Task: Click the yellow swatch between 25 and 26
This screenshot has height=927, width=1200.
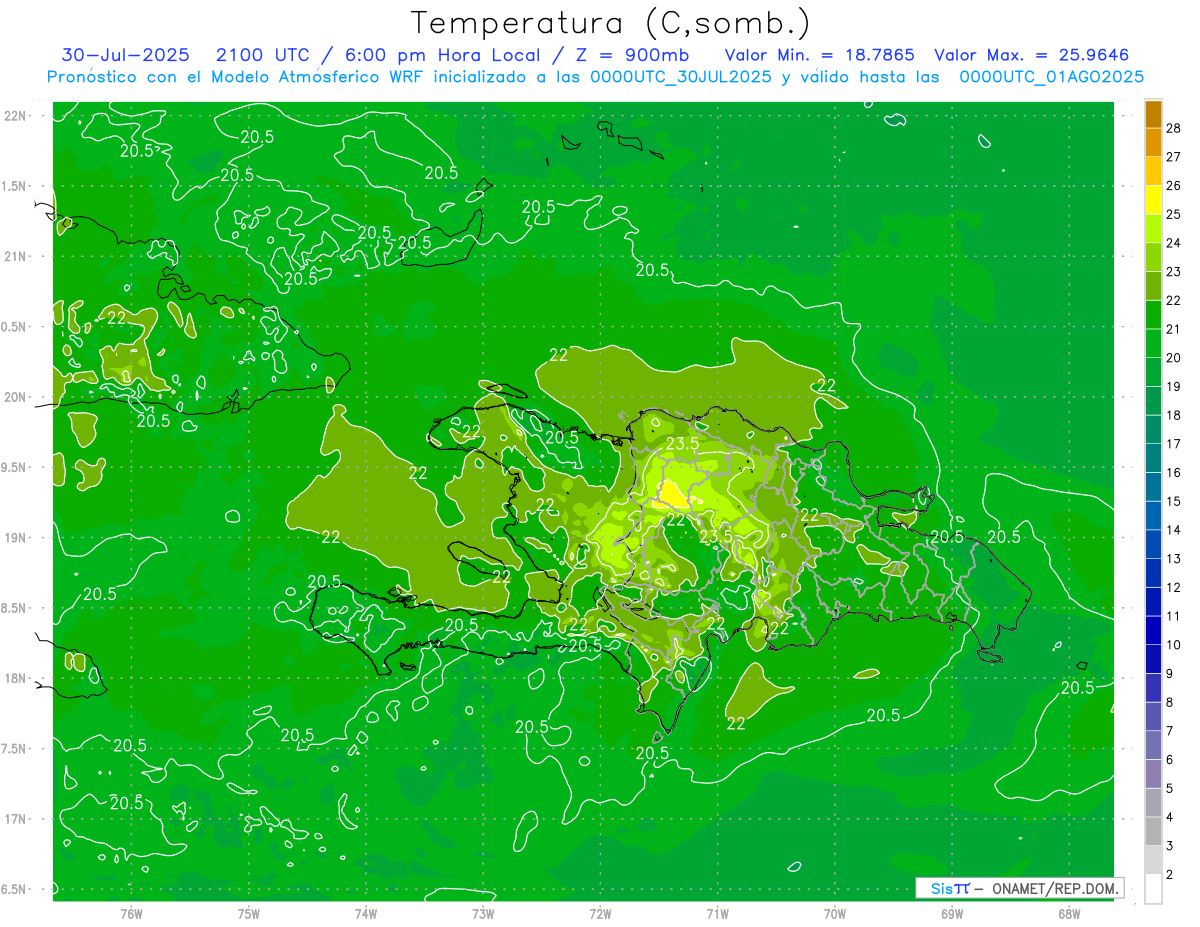Action: (1153, 201)
